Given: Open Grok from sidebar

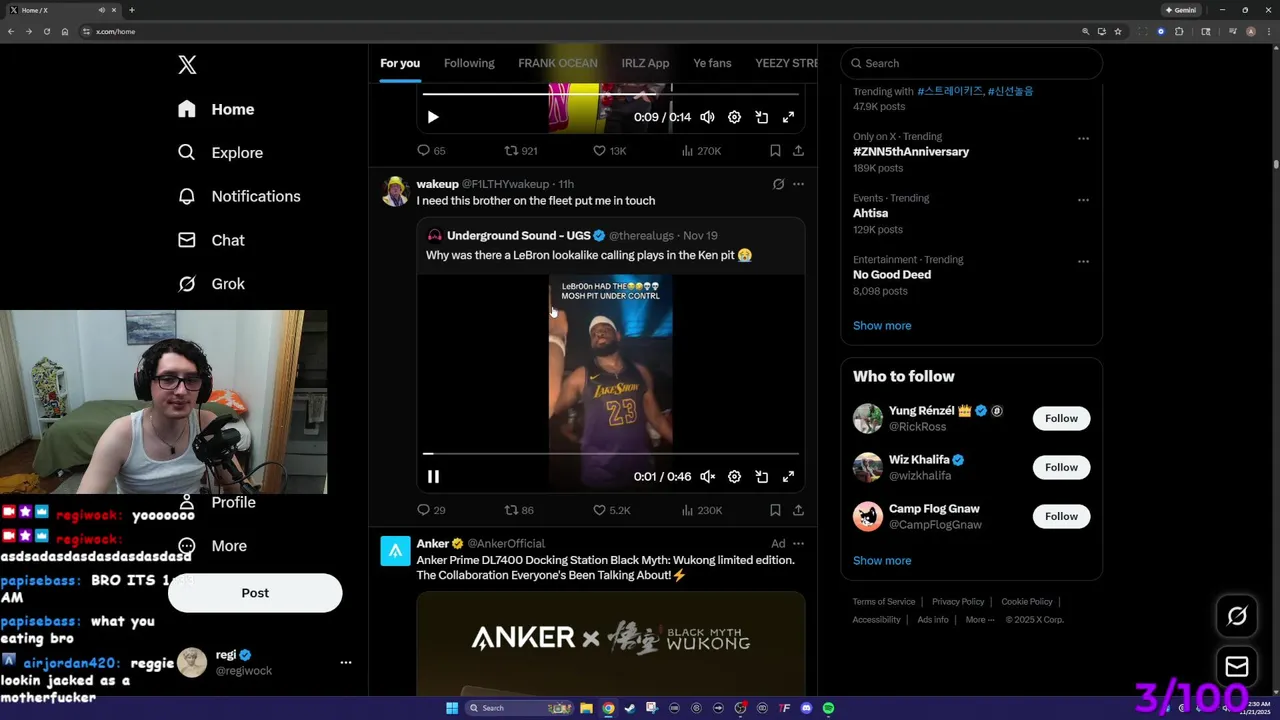Looking at the screenshot, I should [x=212, y=284].
